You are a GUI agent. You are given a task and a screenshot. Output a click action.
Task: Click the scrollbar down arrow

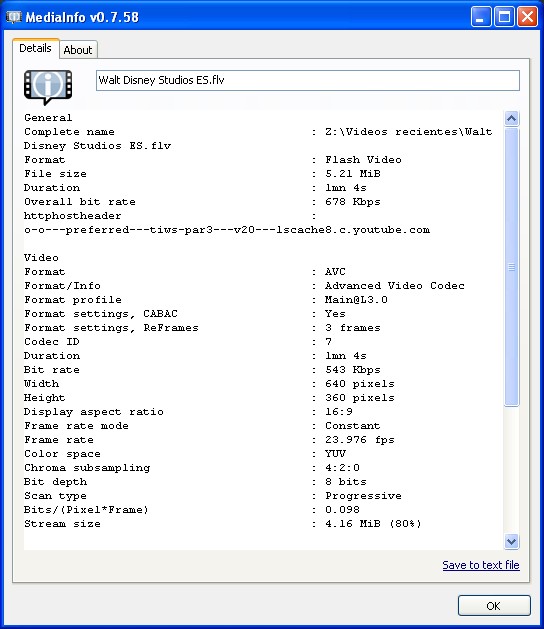point(512,542)
